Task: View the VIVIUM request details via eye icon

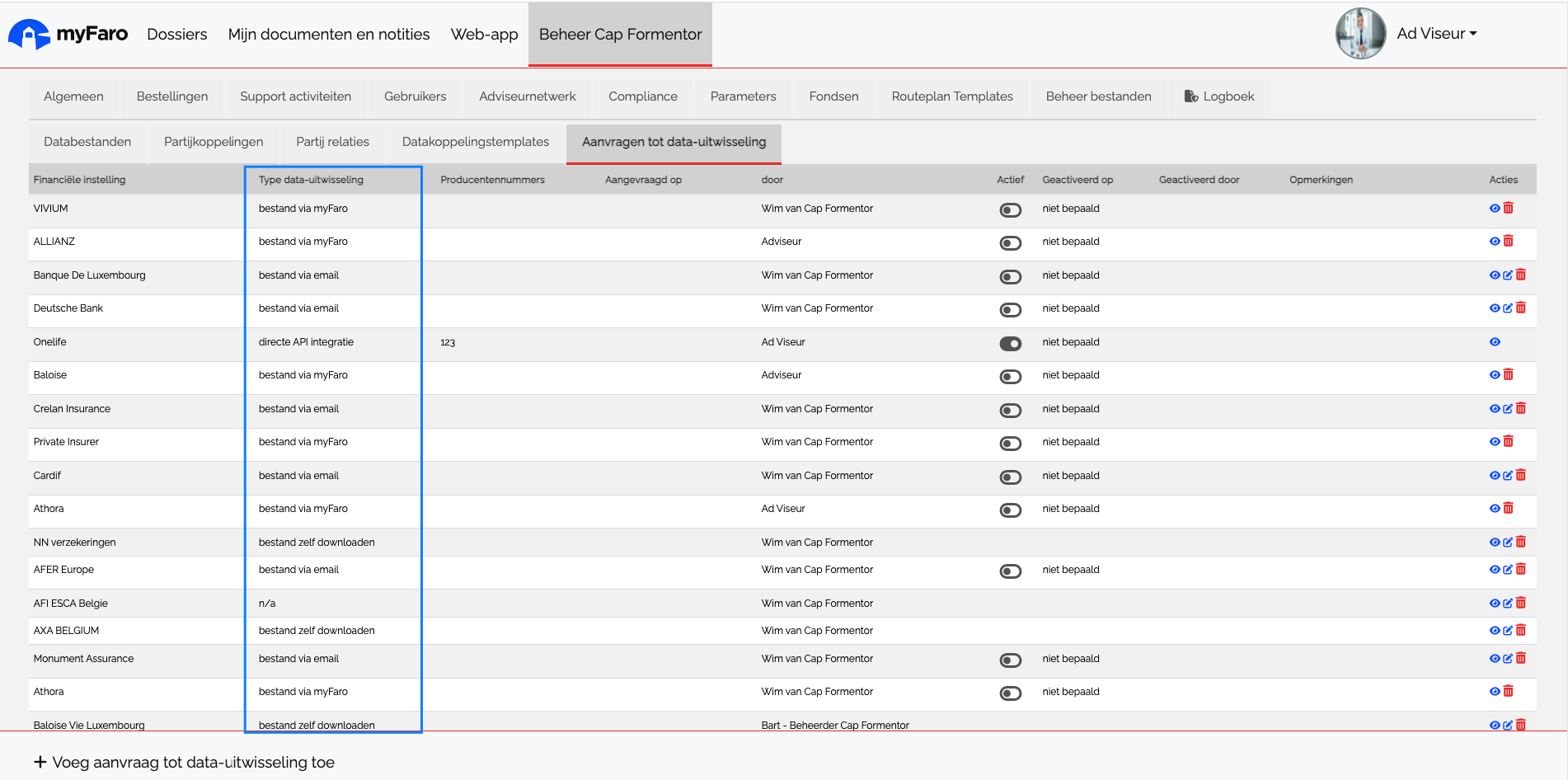Action: (1495, 209)
